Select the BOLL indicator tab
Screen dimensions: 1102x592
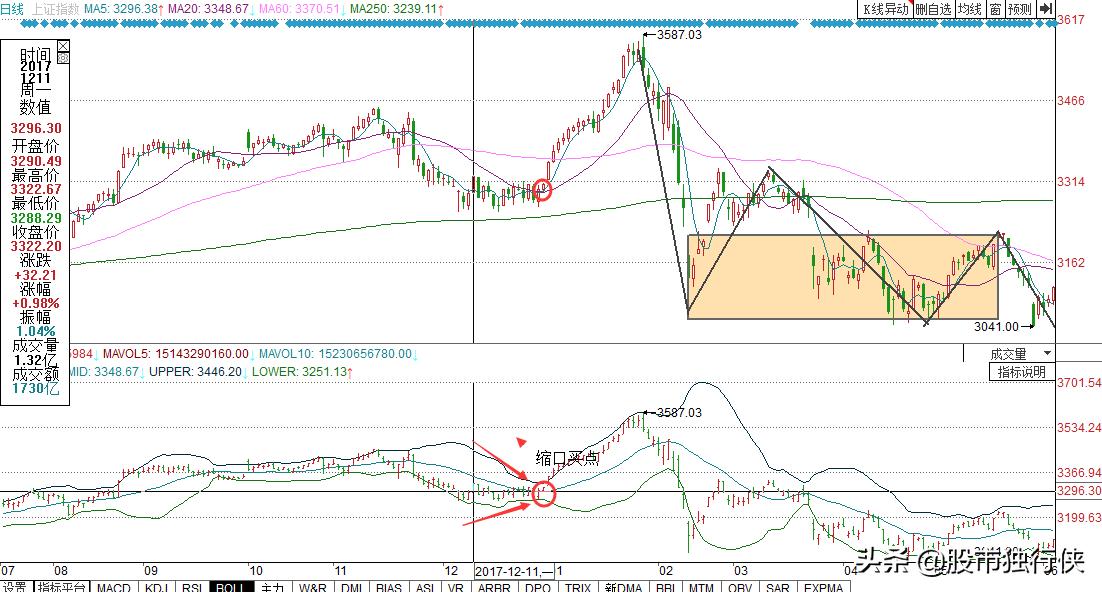(x=230, y=586)
